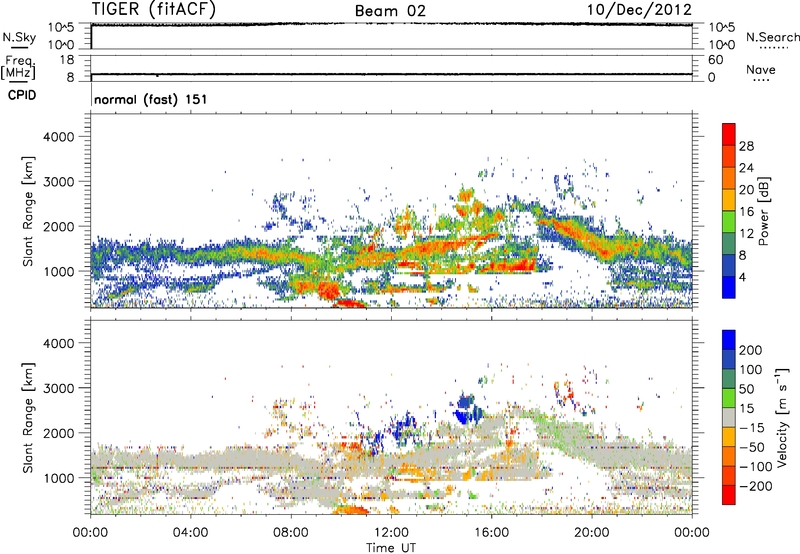Screen dimensions: 800x554
Task: Click the 'Velocity [m s-1]' colorbar label
Action: (x=782, y=417)
